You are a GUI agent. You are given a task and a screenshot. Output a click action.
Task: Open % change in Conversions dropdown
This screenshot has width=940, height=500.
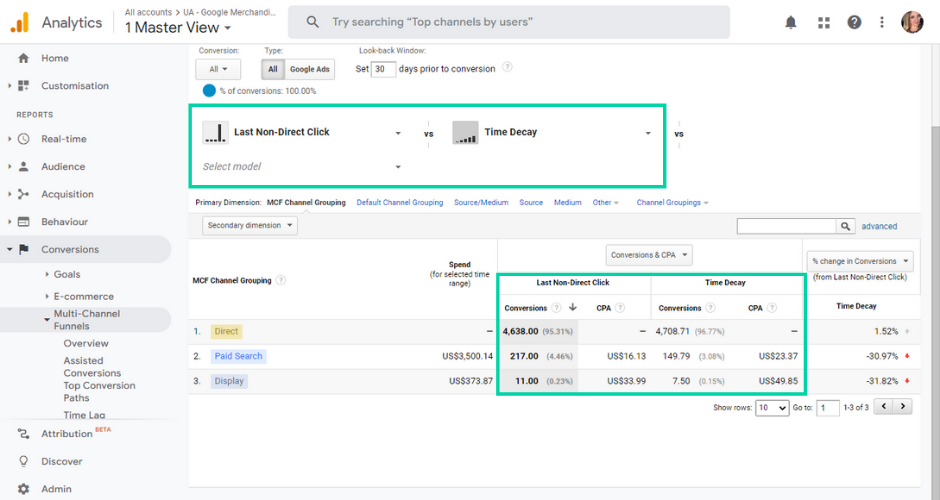(860, 261)
